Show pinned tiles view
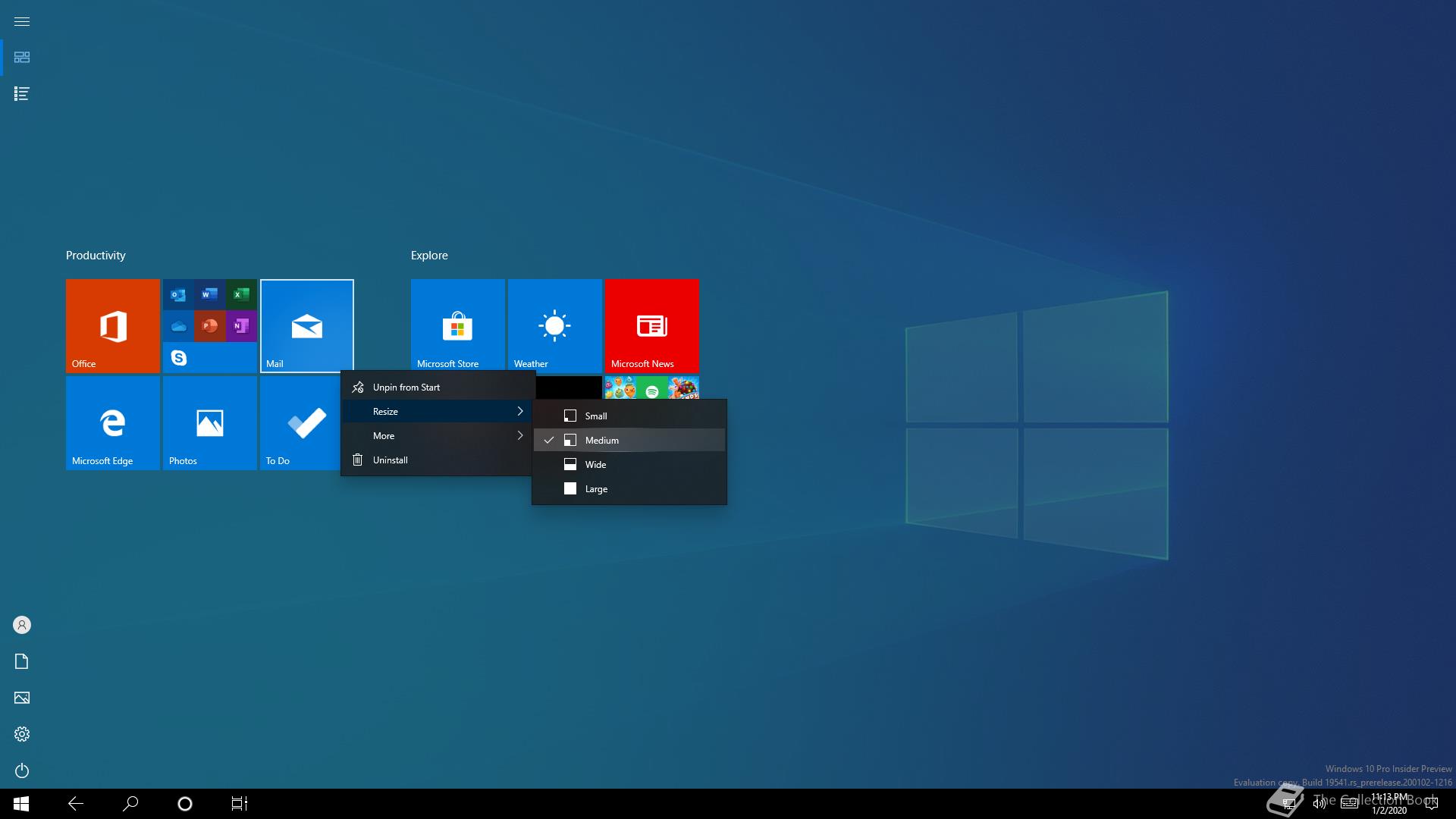This screenshot has height=819, width=1456. 22,58
